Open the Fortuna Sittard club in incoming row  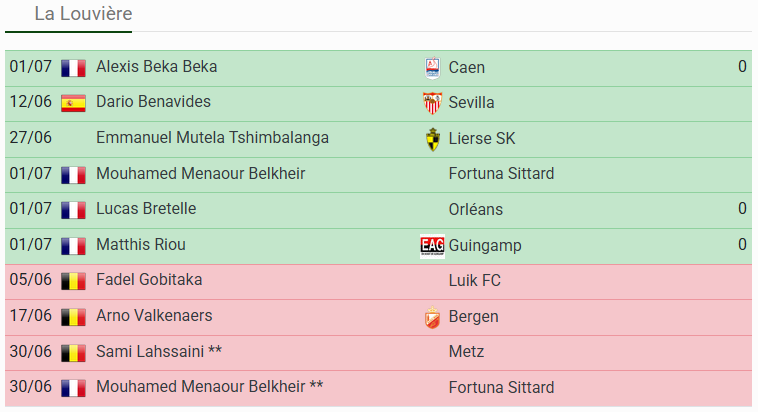[x=501, y=174]
